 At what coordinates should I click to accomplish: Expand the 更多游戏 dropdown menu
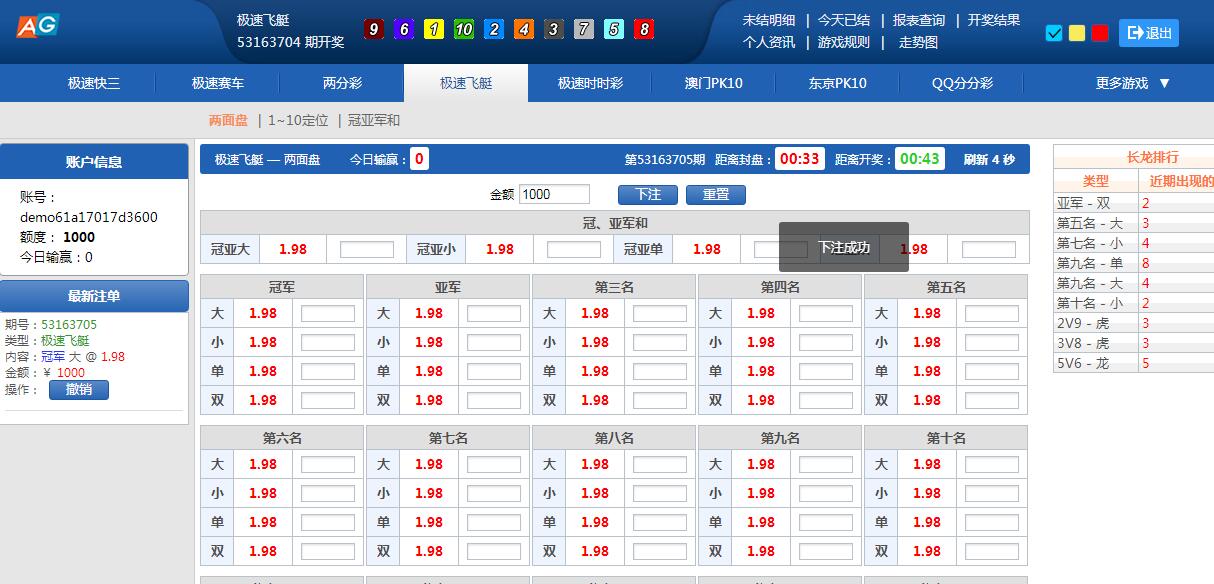pos(1132,83)
